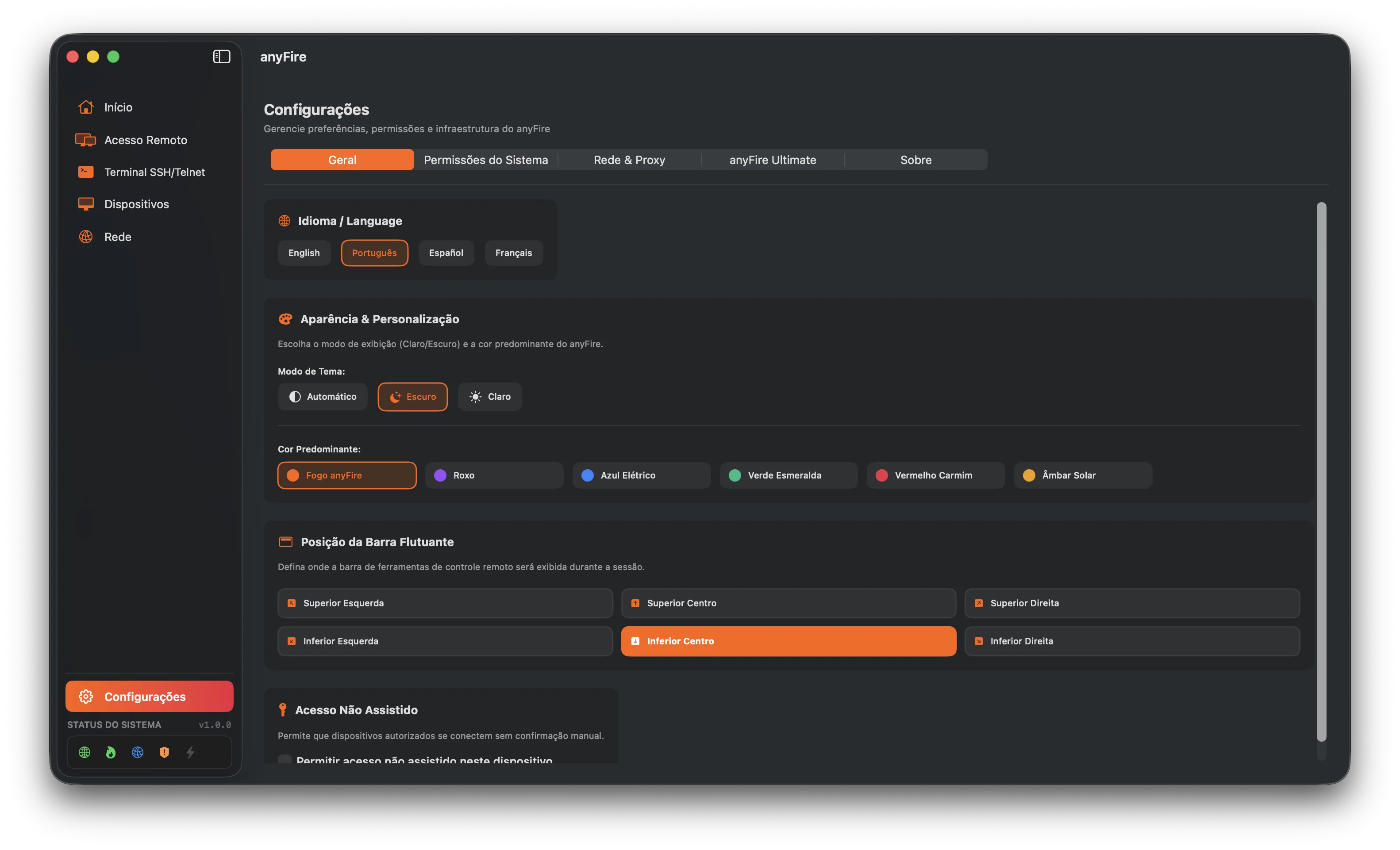Click the palette icon beside Aparência & Personalização
Image resolution: width=1400 pixels, height=850 pixels.
285,319
